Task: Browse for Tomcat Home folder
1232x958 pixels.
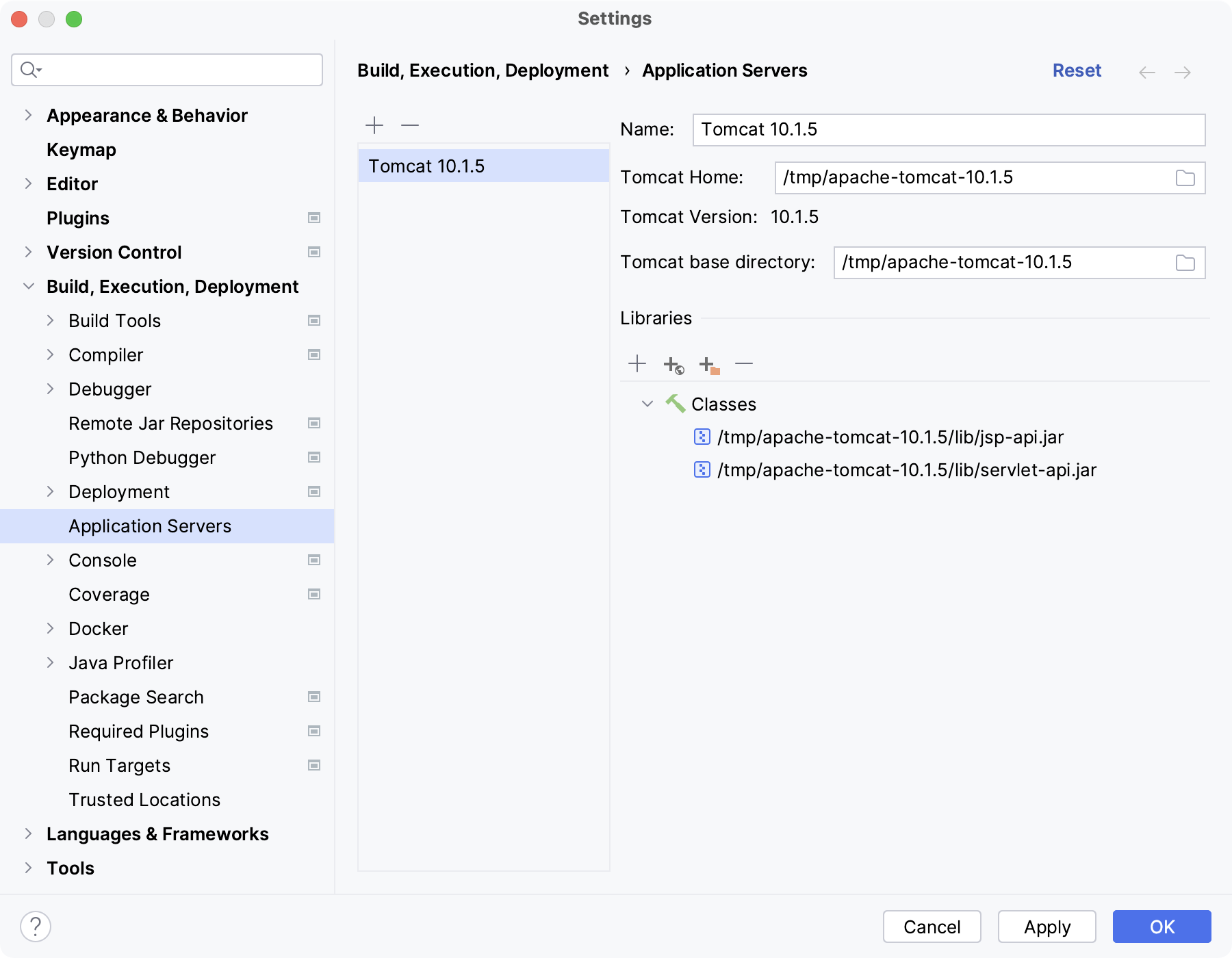Action: click(x=1185, y=178)
